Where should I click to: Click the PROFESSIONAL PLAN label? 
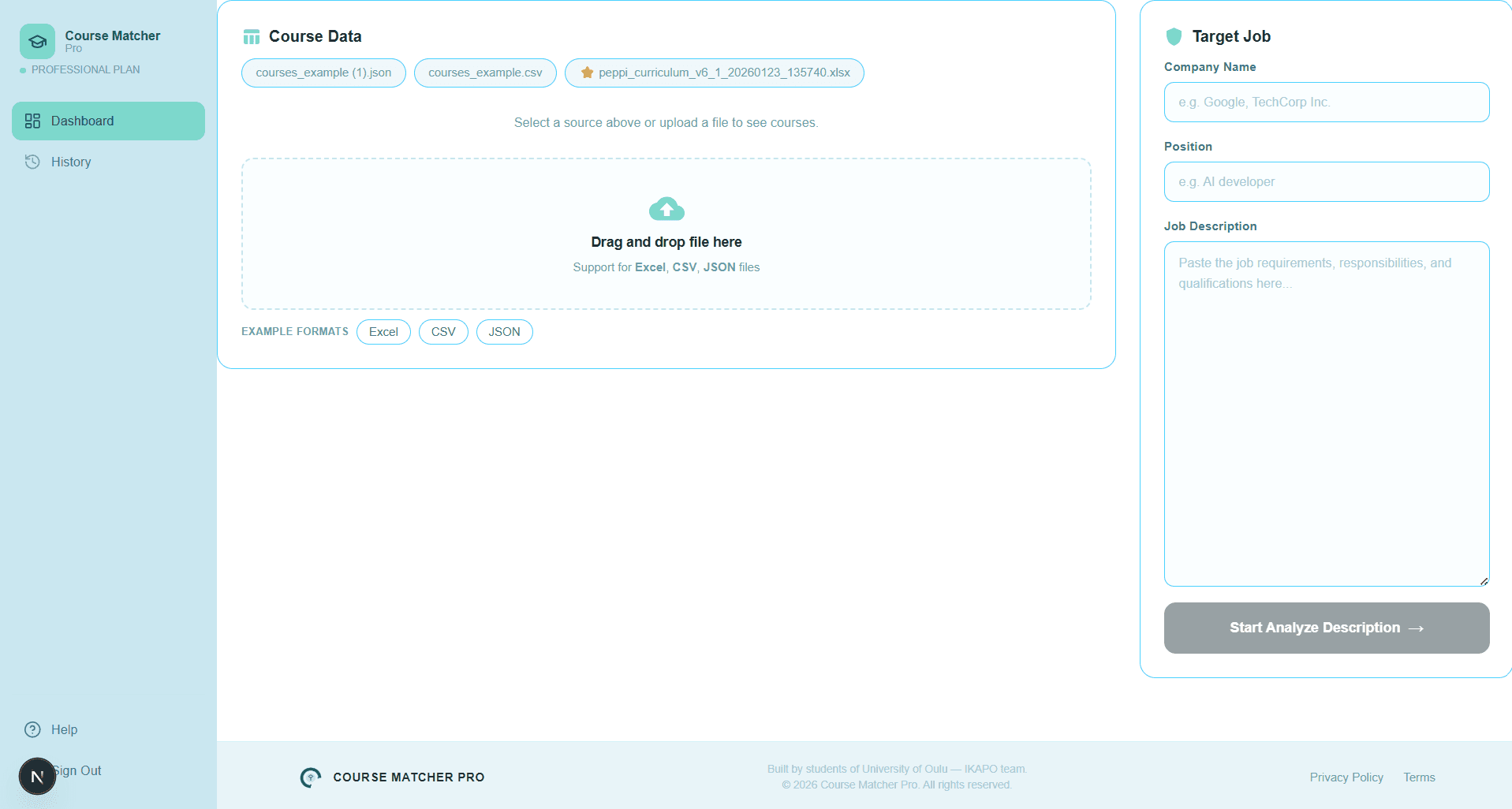pos(85,69)
